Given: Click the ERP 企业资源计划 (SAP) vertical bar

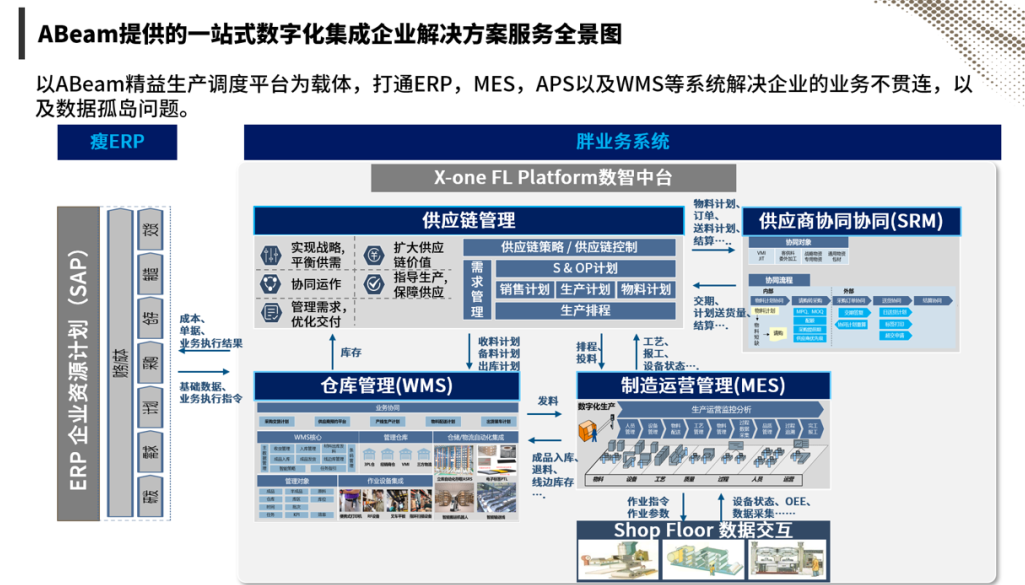Looking at the screenshot, I should (78, 363).
